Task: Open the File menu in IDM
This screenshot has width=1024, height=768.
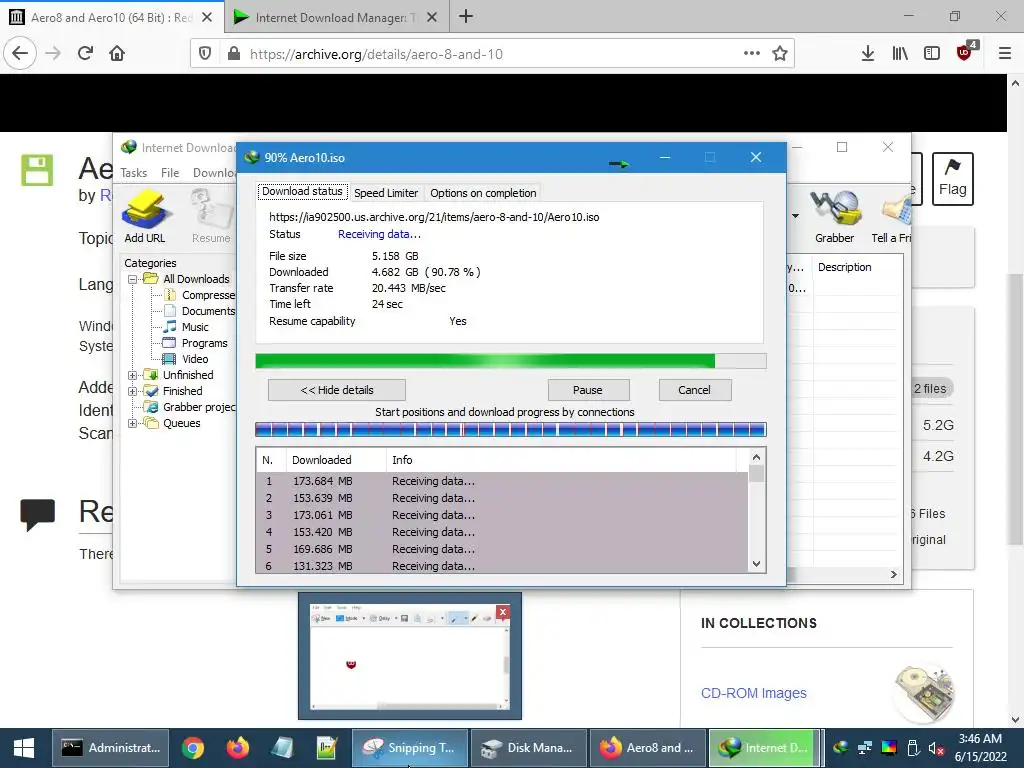Action: tap(170, 172)
